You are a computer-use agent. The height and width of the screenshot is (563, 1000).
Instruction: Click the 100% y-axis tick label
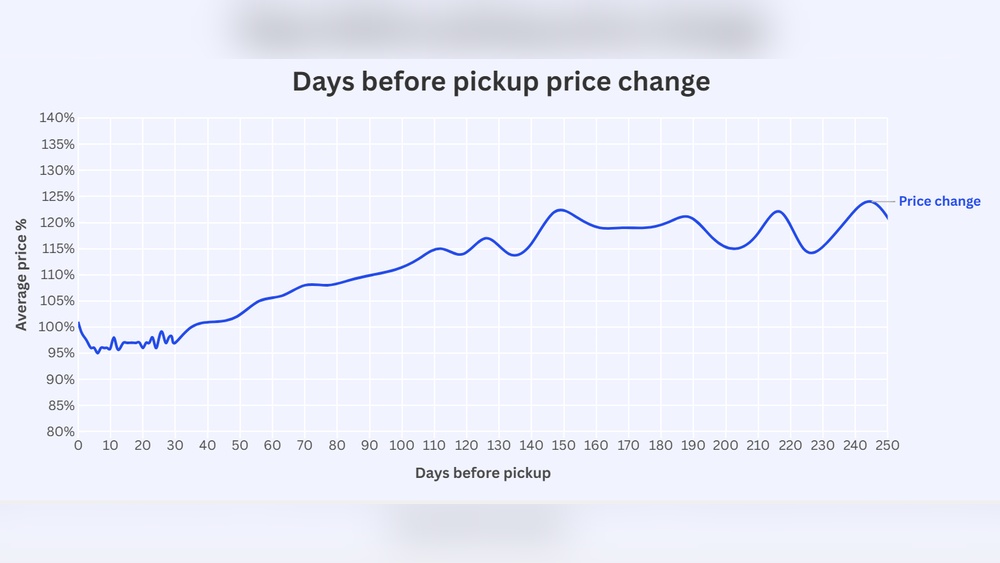click(x=57, y=327)
